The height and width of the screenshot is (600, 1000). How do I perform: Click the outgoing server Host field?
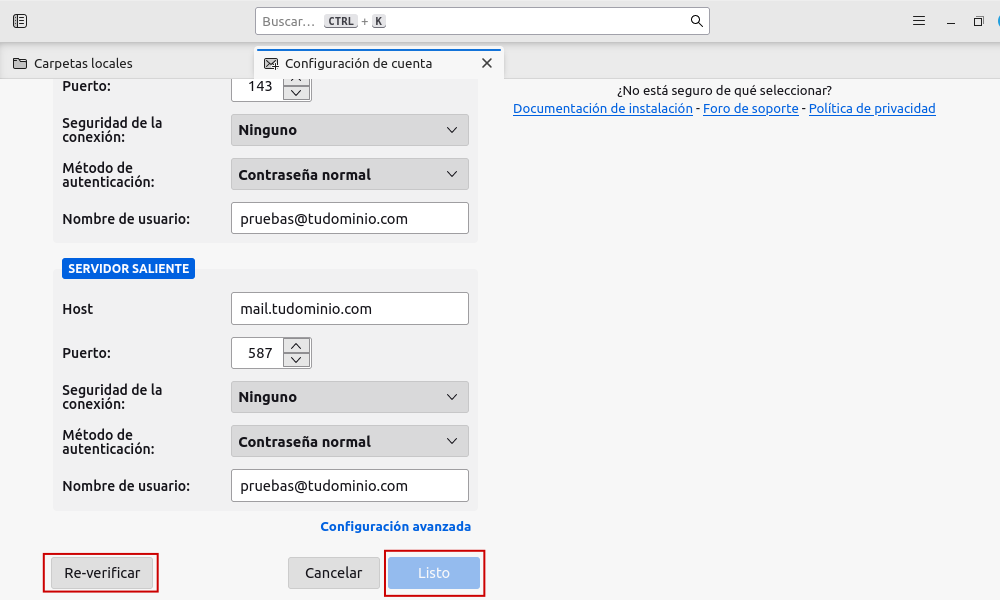click(349, 309)
